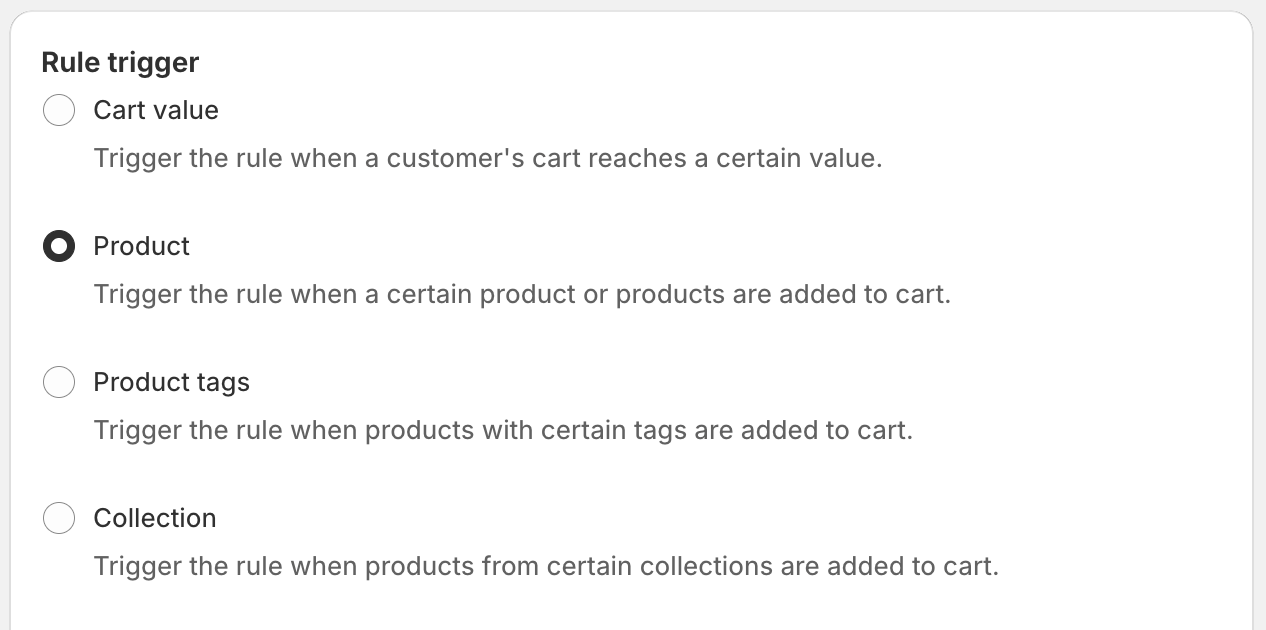Click the "Rule trigger" heading
This screenshot has height=630, width=1266.
(x=120, y=62)
